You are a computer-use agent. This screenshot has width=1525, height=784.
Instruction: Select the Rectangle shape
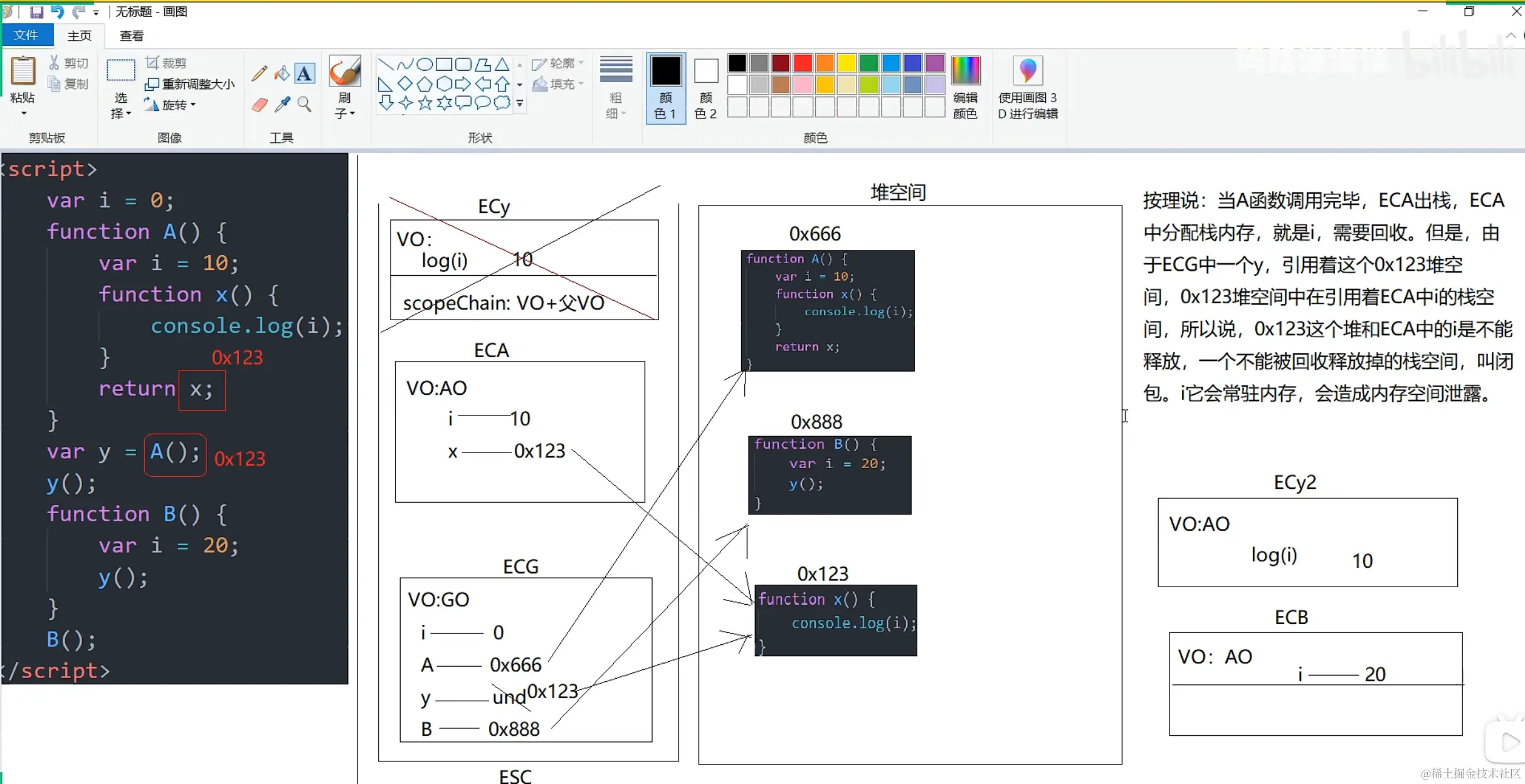(x=444, y=64)
